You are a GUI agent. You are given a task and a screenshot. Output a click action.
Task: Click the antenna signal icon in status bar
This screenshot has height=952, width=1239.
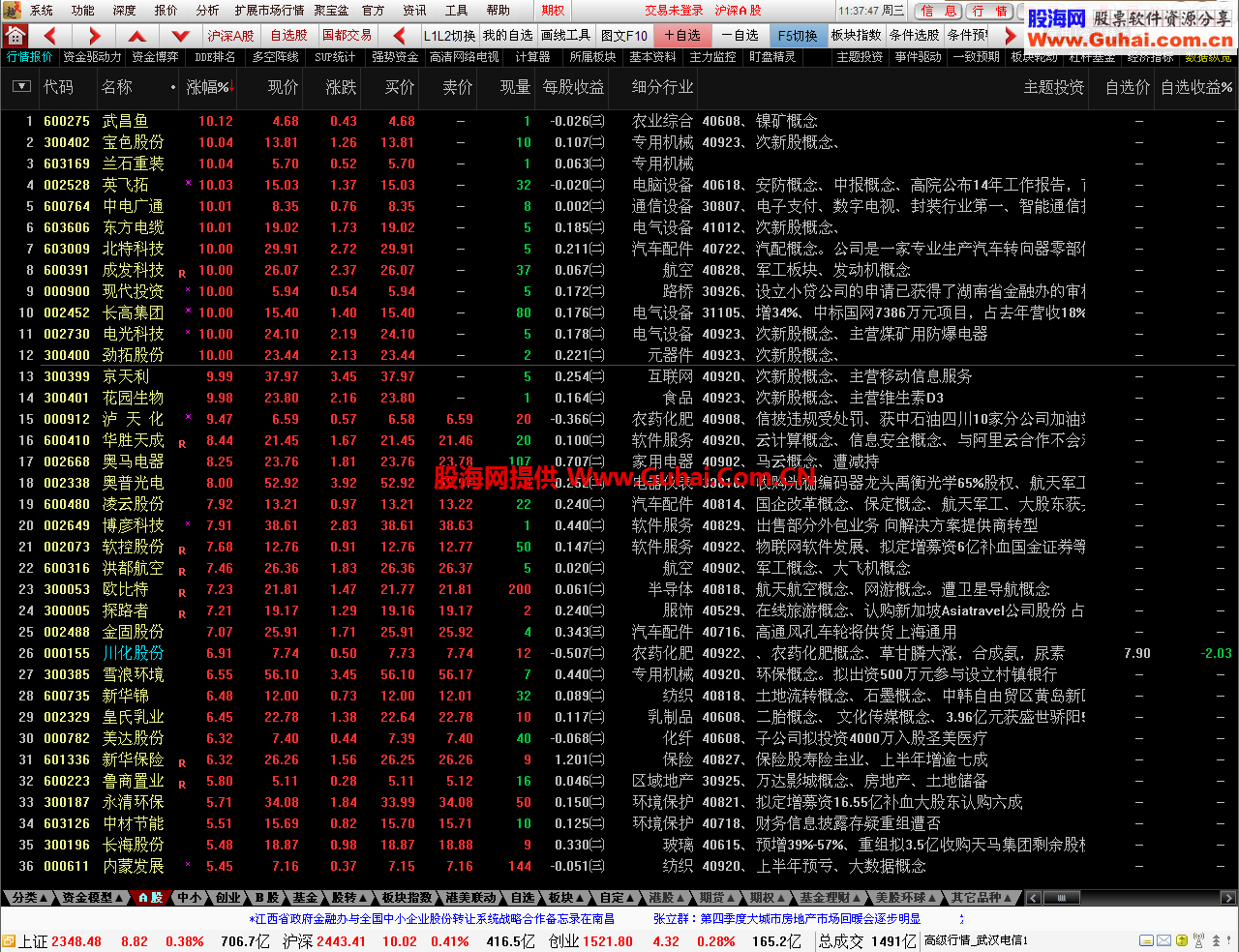1198,940
